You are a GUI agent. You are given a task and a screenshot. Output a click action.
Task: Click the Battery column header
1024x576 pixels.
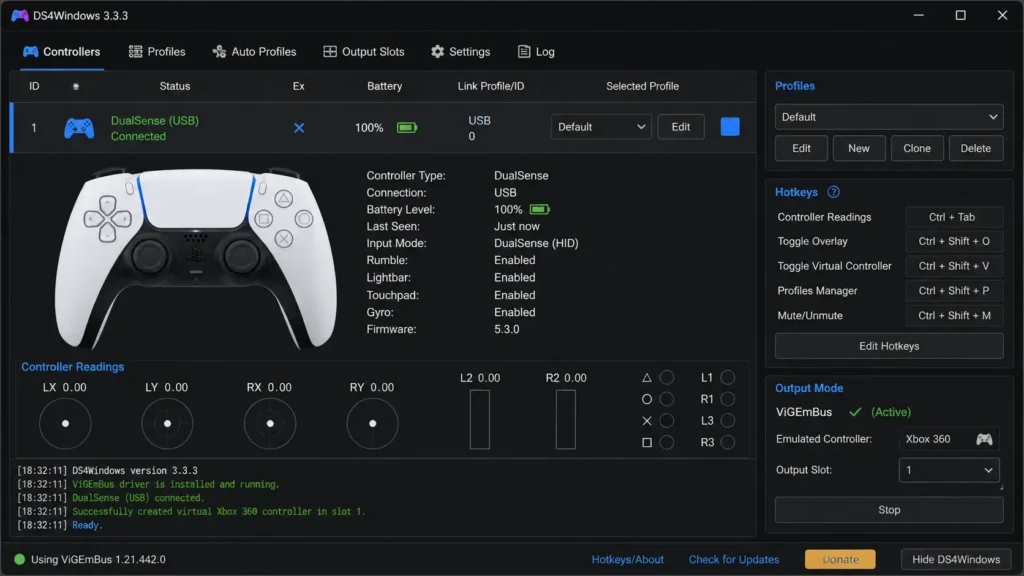pyautogui.click(x=384, y=86)
